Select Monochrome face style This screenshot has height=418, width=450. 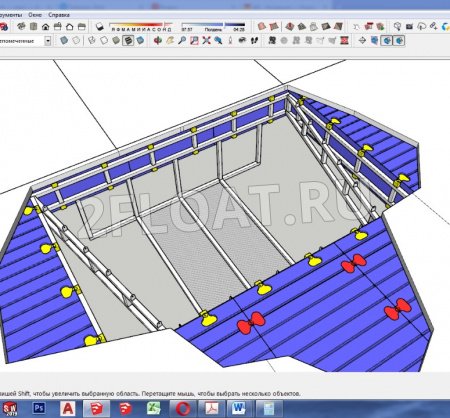pyautogui.click(x=140, y=41)
